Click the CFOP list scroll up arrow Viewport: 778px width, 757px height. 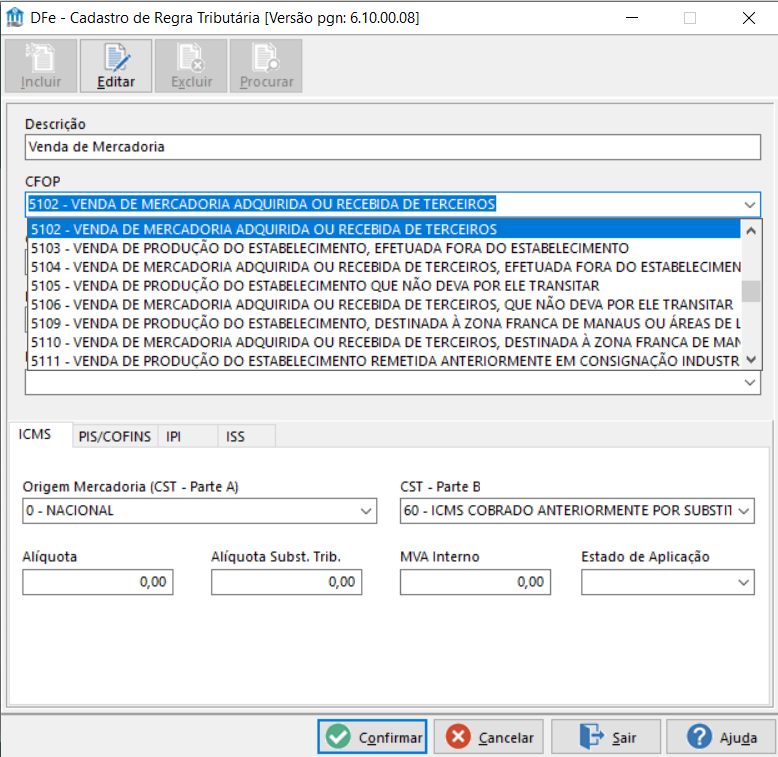click(751, 231)
